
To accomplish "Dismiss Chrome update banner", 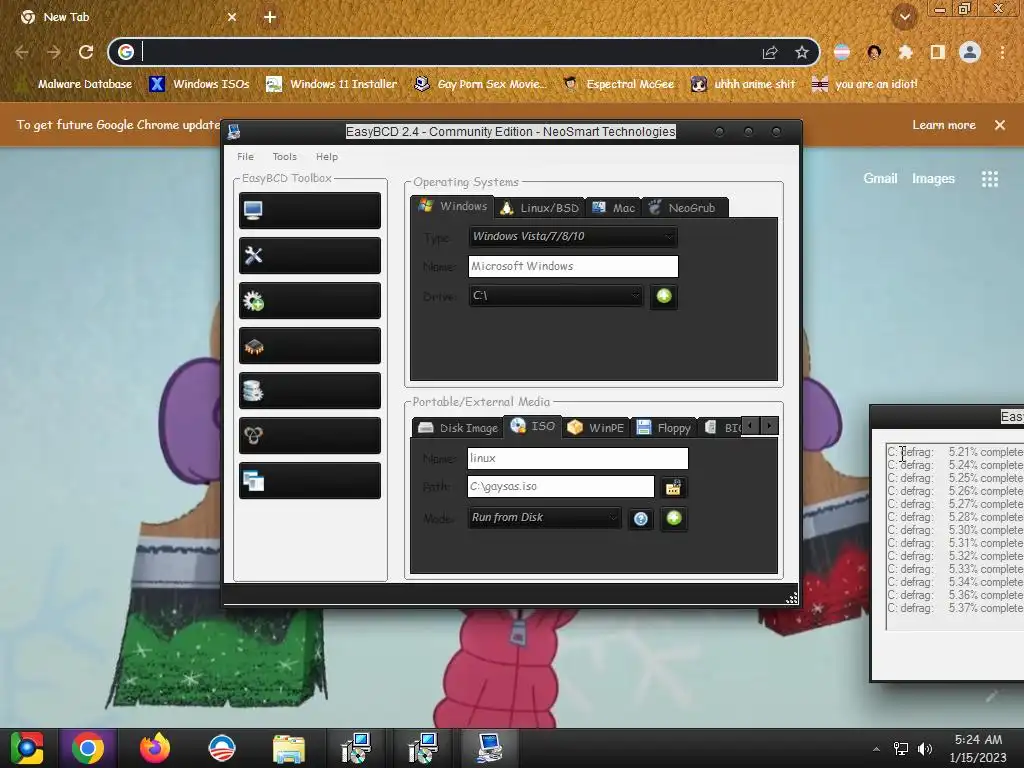I will [x=999, y=125].
